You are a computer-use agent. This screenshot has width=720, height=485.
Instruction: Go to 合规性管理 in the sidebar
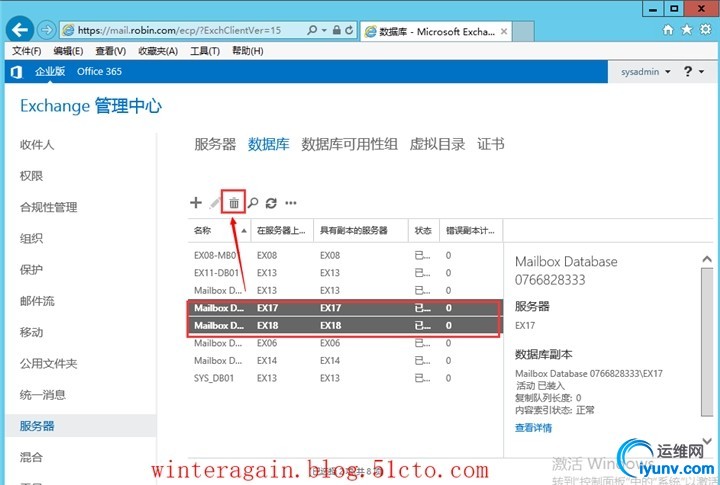pos(48,208)
